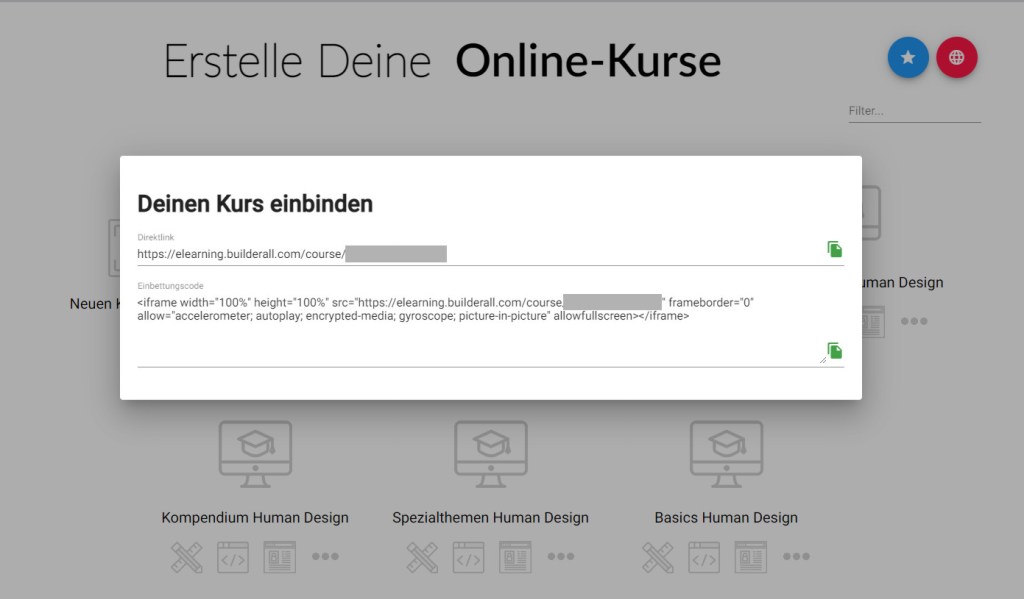Expand more options for Kompendium Human Design
Screen dimensions: 1024x599
click(325, 557)
